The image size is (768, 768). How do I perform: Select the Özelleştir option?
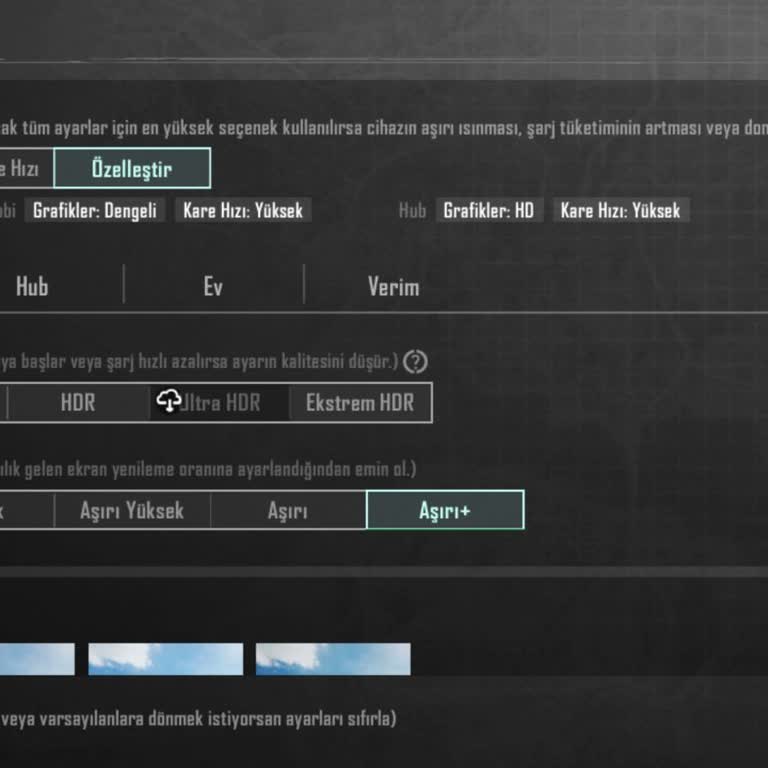point(132,168)
